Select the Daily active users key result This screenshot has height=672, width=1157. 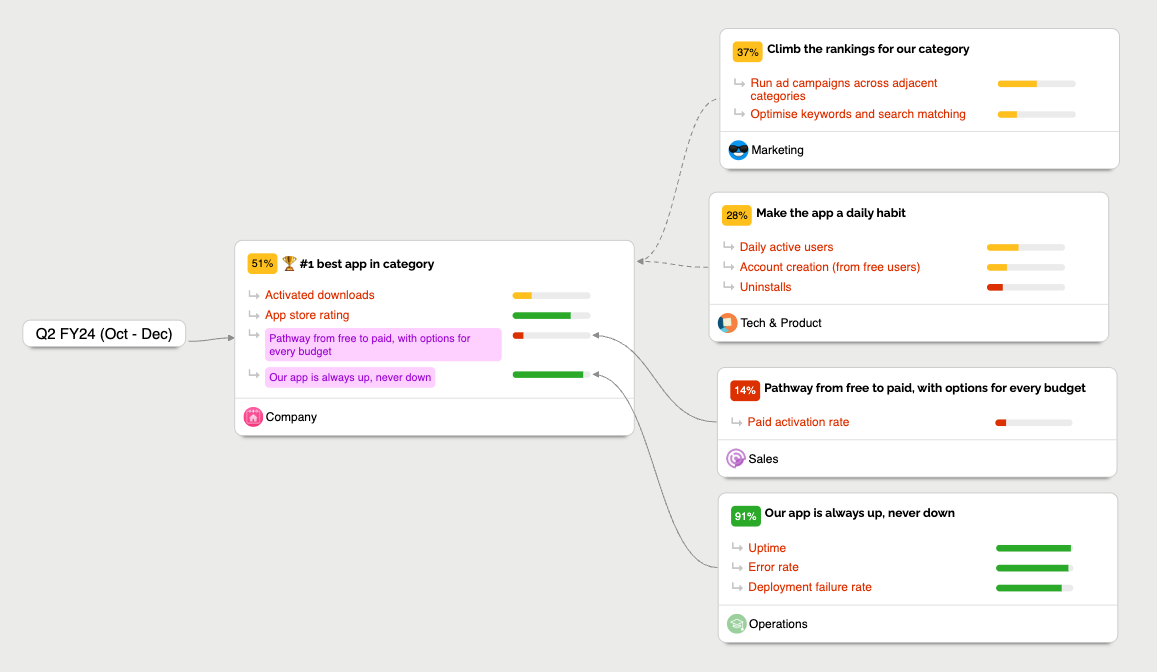[x=786, y=247]
